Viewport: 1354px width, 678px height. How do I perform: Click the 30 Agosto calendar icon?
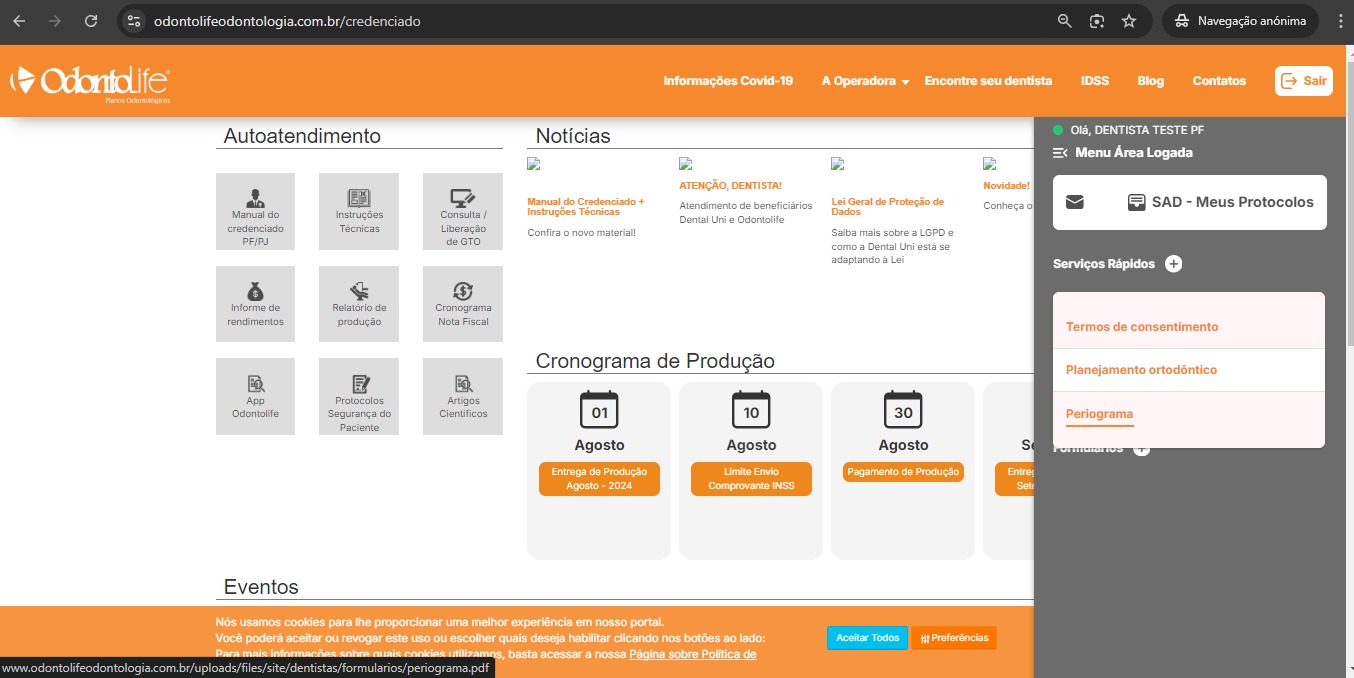(903, 410)
